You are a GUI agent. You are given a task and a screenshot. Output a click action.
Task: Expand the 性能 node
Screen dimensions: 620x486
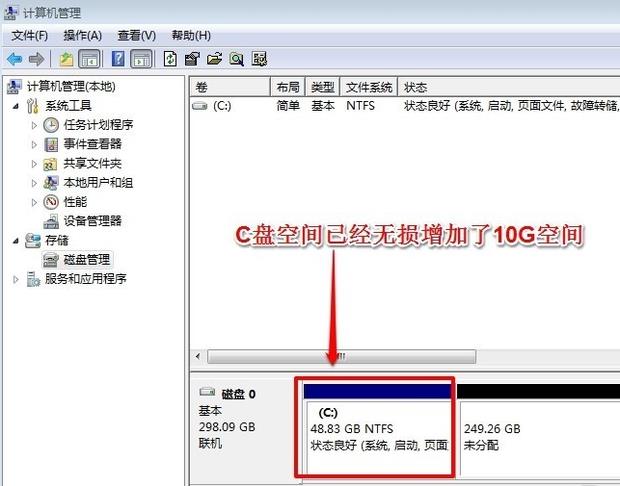click(34, 202)
